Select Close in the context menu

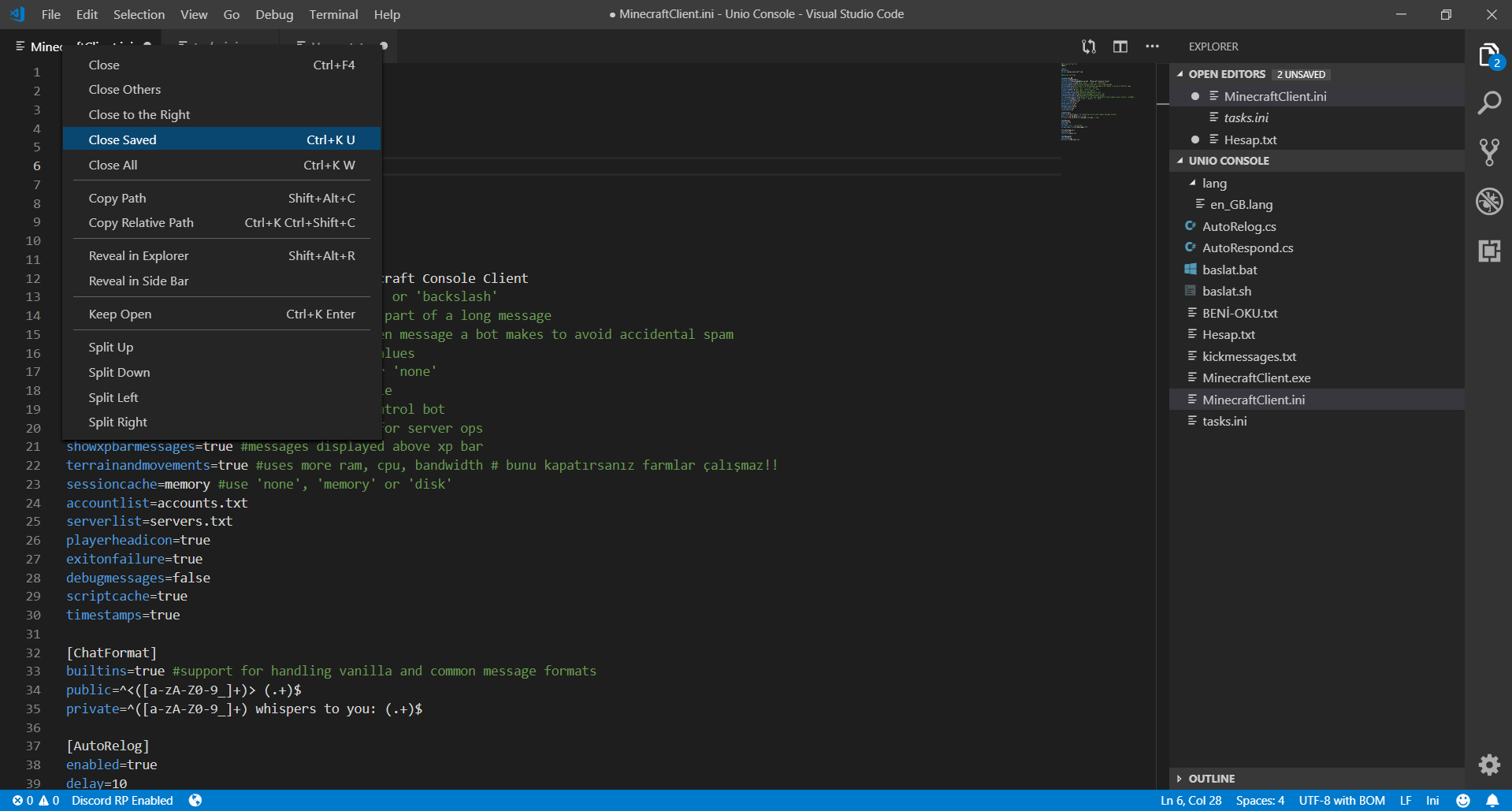pos(221,65)
